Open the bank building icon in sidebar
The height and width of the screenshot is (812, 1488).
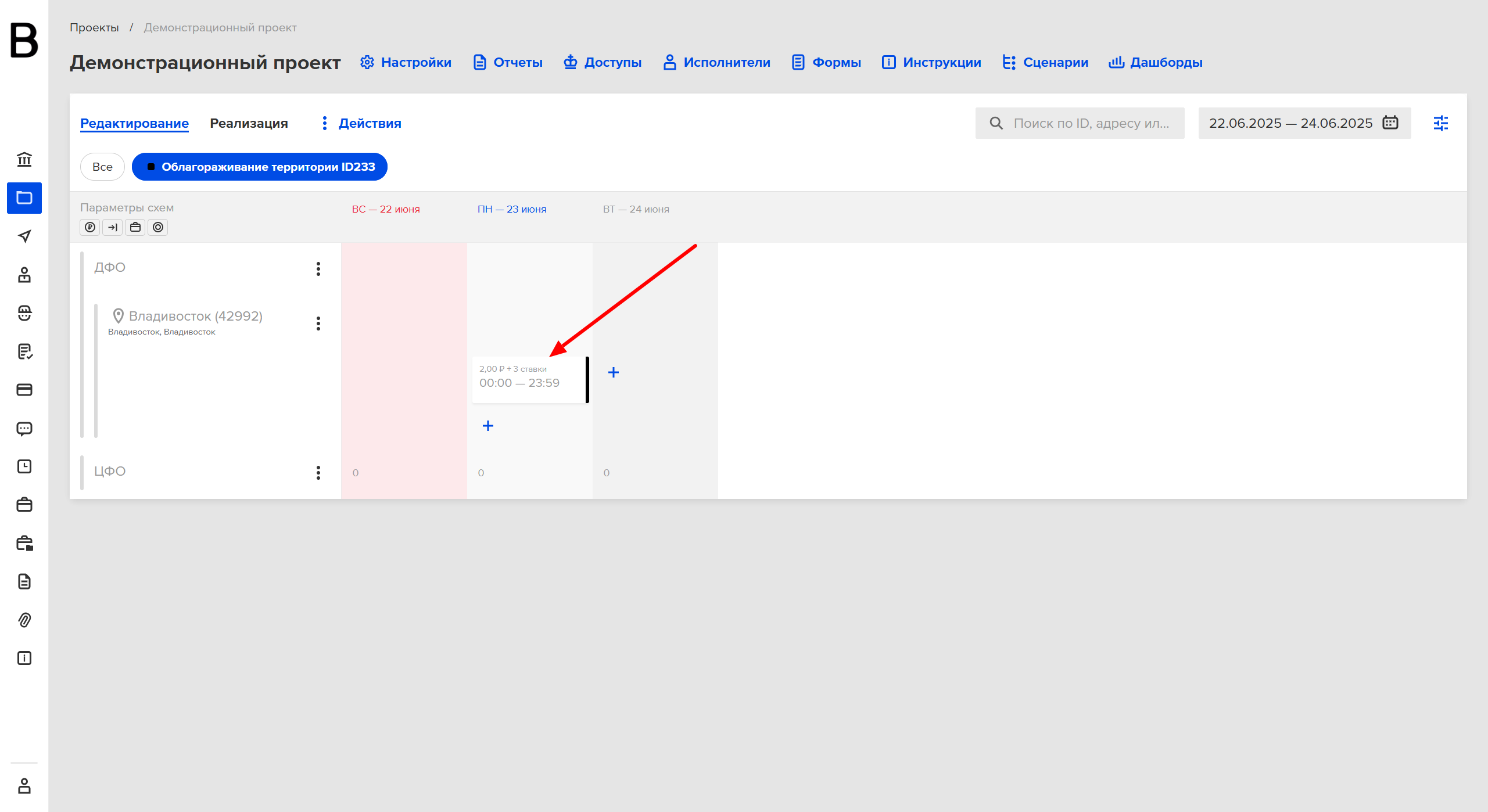coord(24,159)
